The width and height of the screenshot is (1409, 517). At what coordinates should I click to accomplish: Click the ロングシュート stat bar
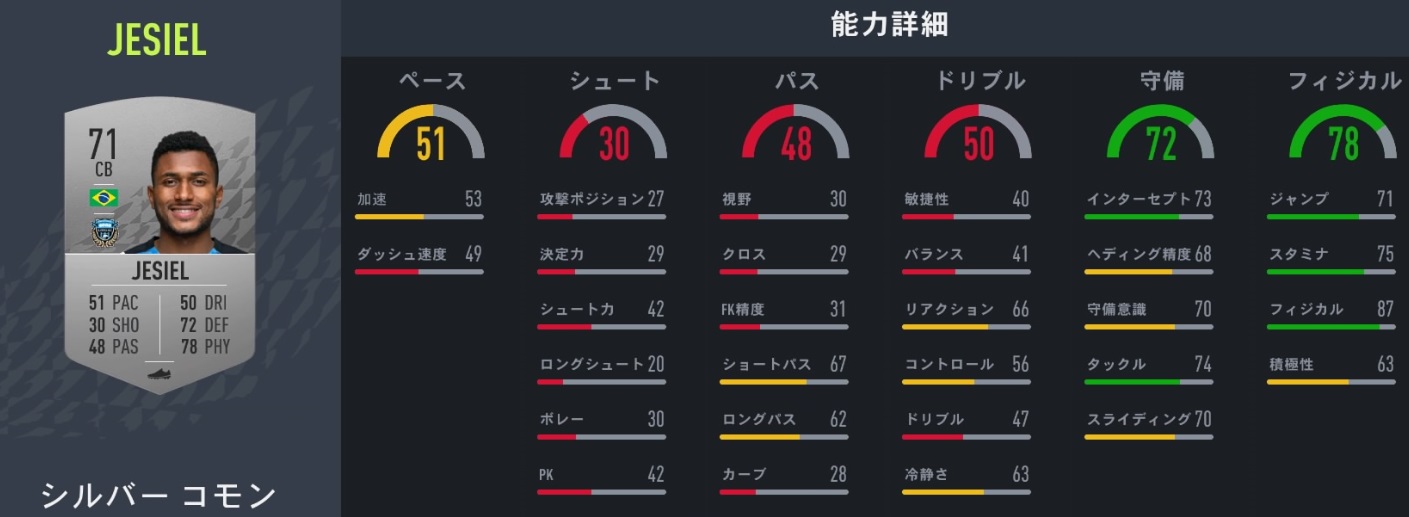(x=602, y=381)
